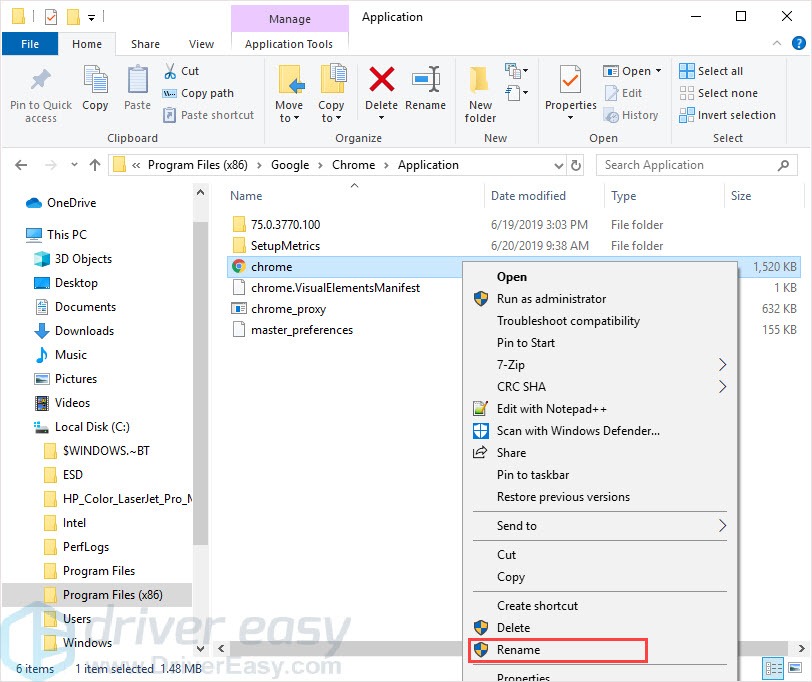The height and width of the screenshot is (682, 812).
Task: Expand Send to submenu
Action: (723, 526)
